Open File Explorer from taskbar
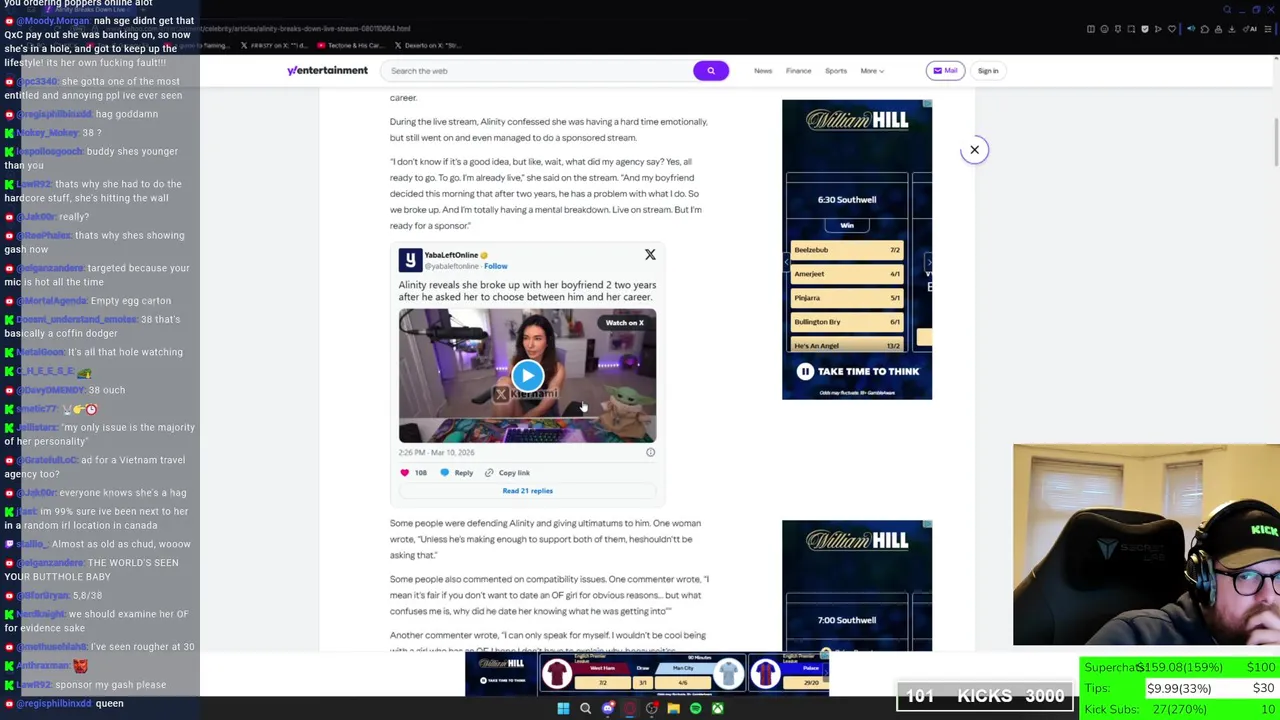The width and height of the screenshot is (1280, 720). click(x=674, y=708)
